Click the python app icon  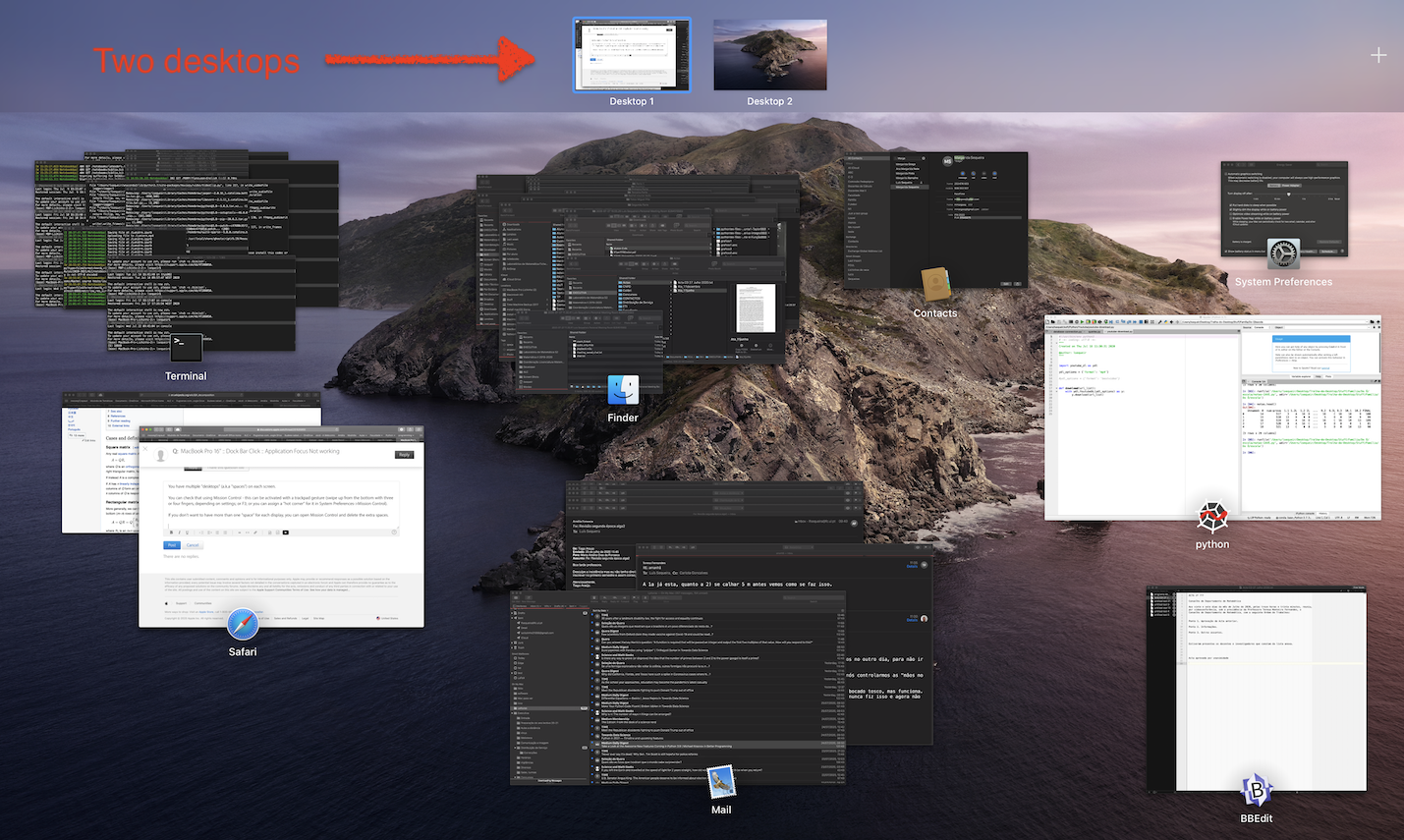1212,517
